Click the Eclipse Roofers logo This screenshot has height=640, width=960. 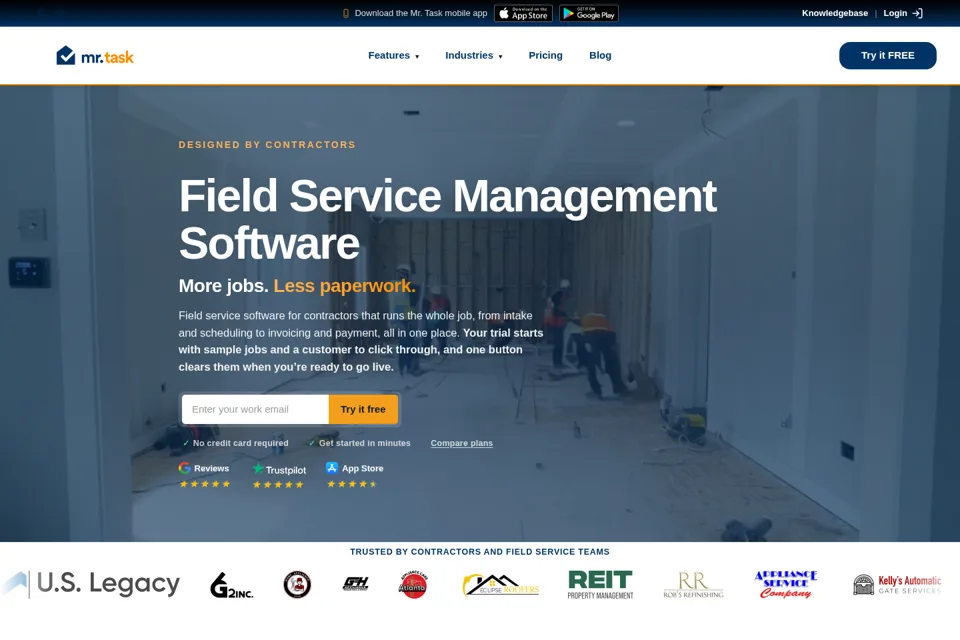[500, 585]
